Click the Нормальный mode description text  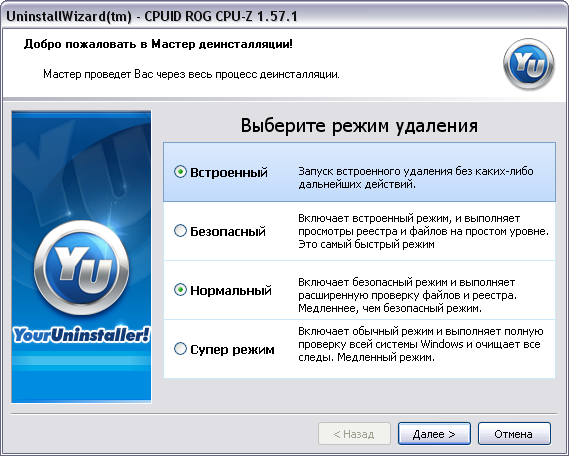pos(408,295)
